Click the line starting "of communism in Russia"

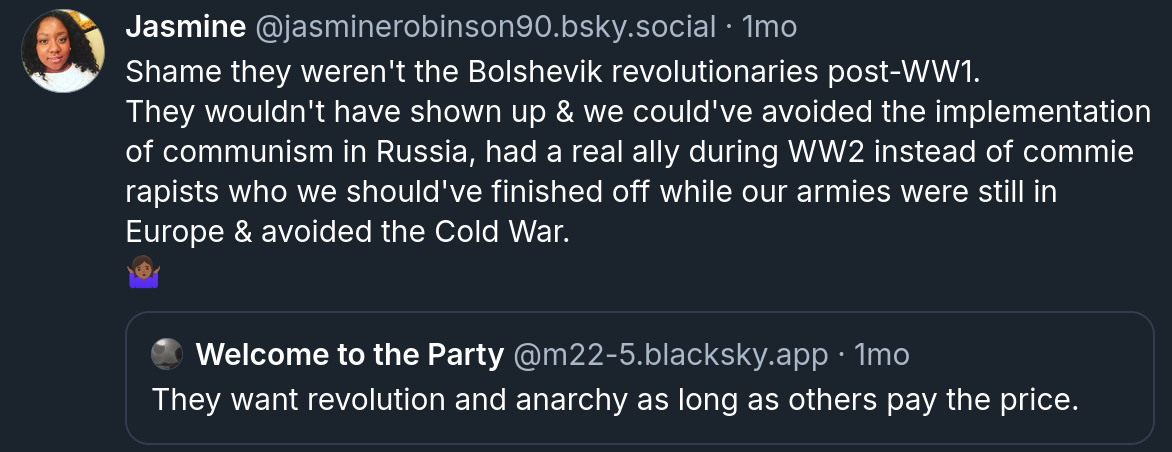[630, 152]
